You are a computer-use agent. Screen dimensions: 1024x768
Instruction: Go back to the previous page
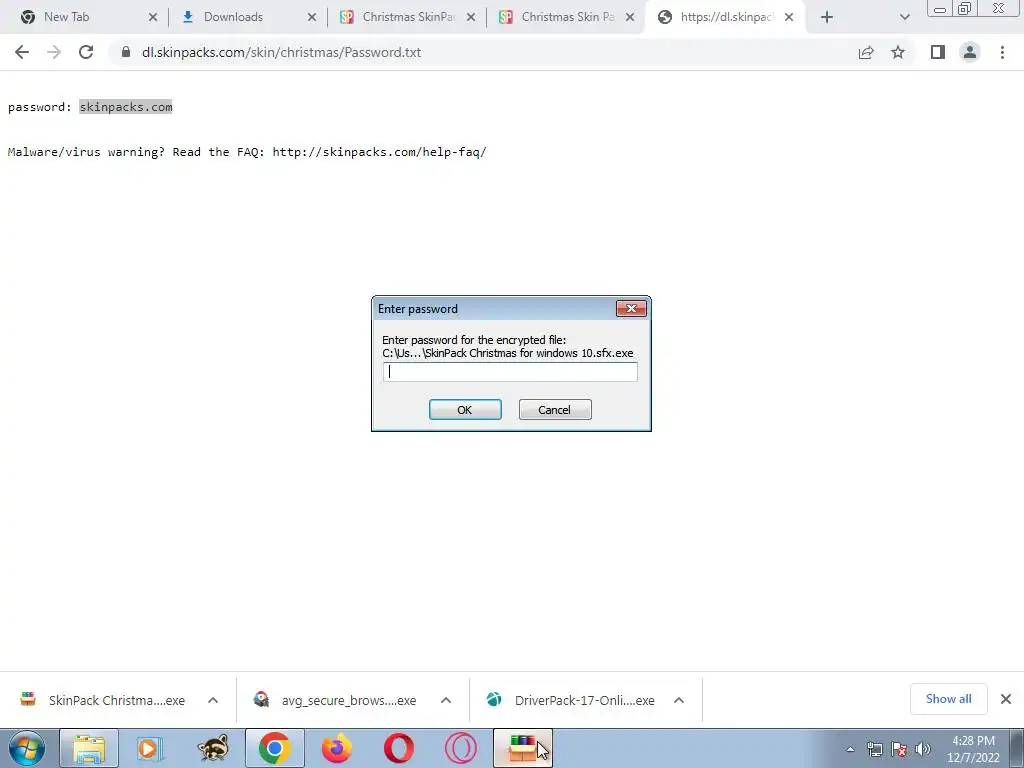(22, 52)
